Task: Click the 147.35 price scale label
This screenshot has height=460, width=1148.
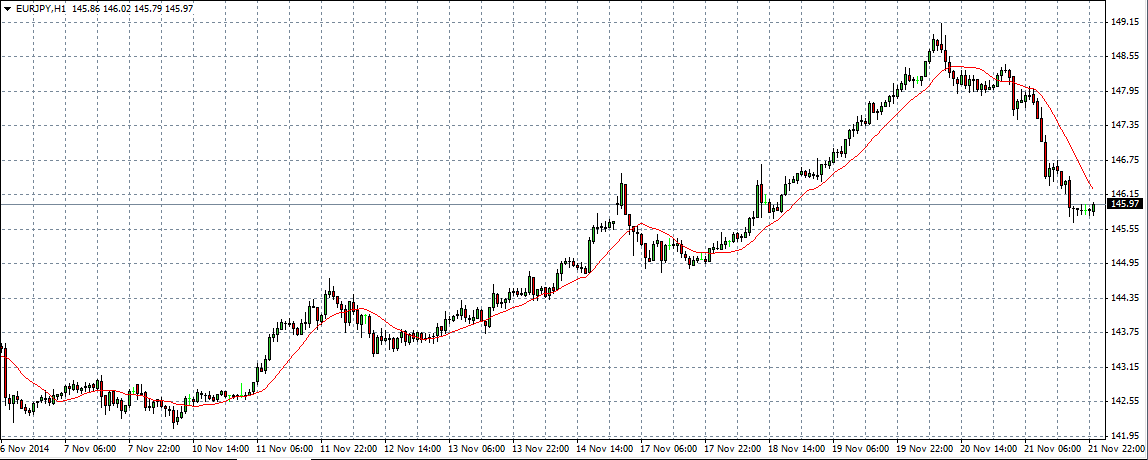Action: [x=1123, y=125]
